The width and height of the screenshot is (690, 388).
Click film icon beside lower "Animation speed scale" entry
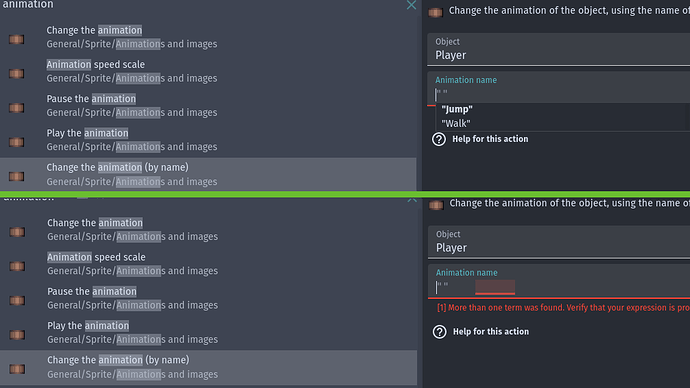[x=17, y=266]
